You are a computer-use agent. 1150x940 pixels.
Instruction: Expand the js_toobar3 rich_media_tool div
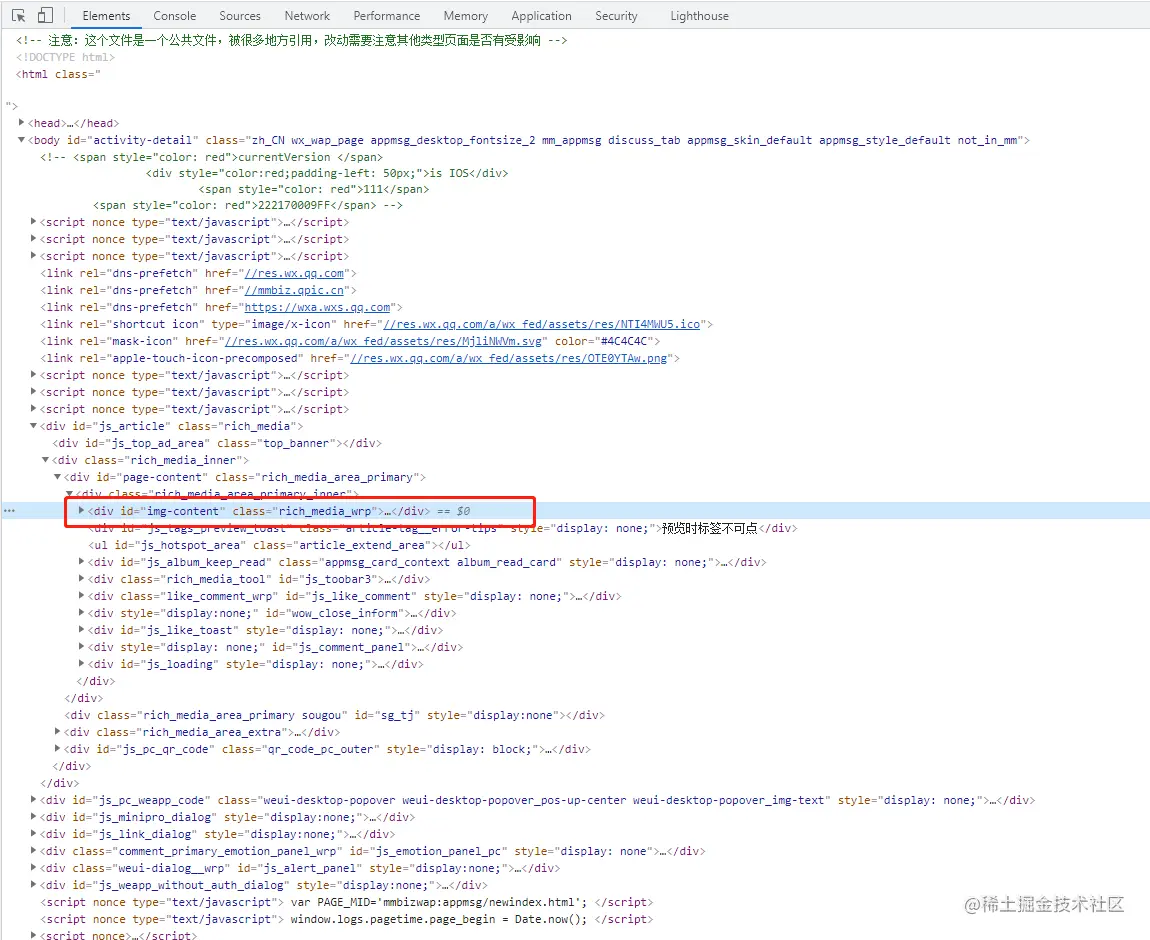81,579
